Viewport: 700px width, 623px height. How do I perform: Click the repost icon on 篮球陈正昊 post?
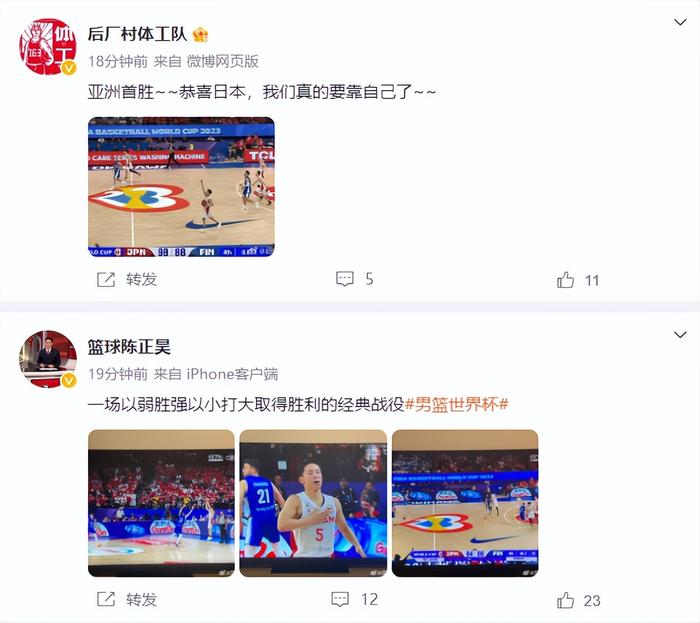(106, 599)
